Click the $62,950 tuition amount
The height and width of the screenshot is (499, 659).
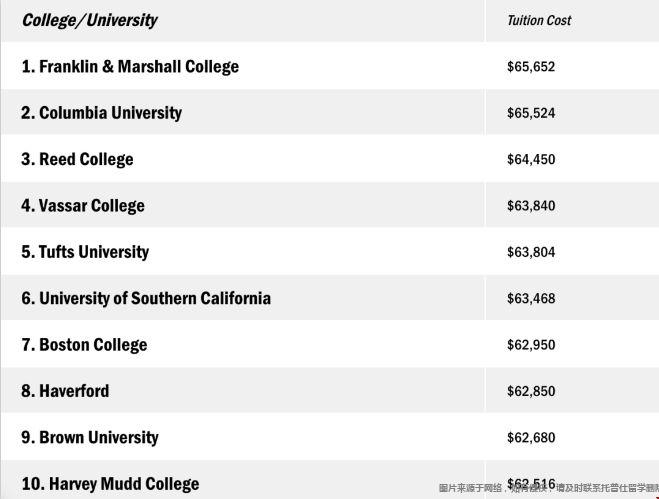531,345
